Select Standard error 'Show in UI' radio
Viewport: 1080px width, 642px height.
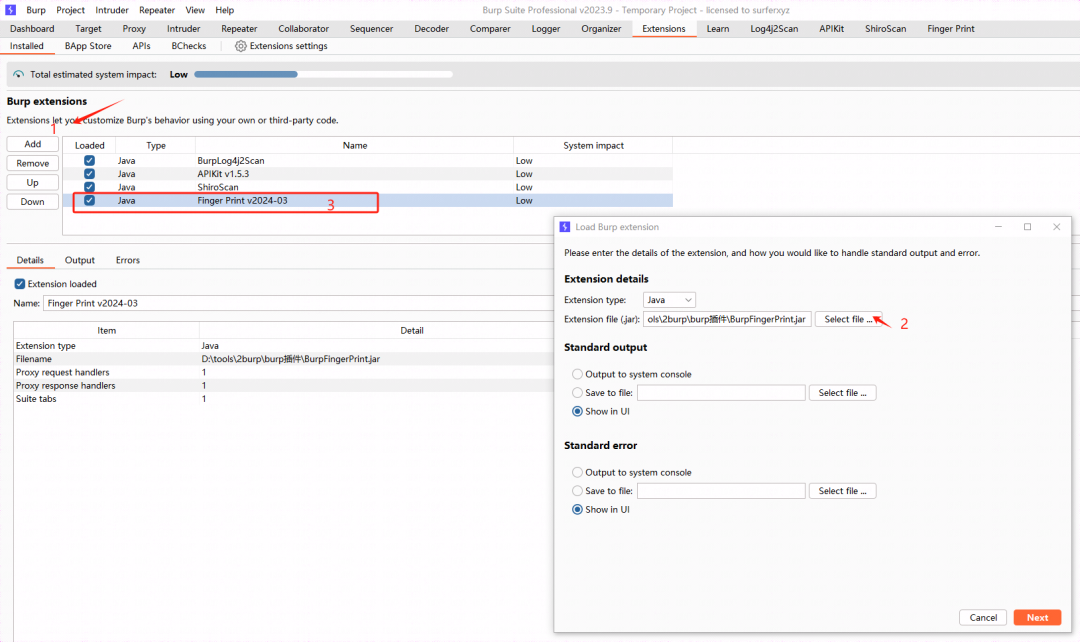click(577, 510)
